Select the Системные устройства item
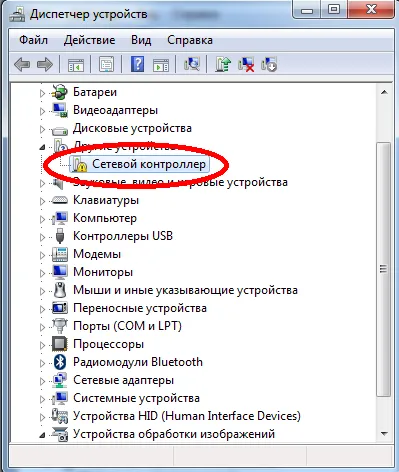The image size is (399, 472). tap(136, 398)
